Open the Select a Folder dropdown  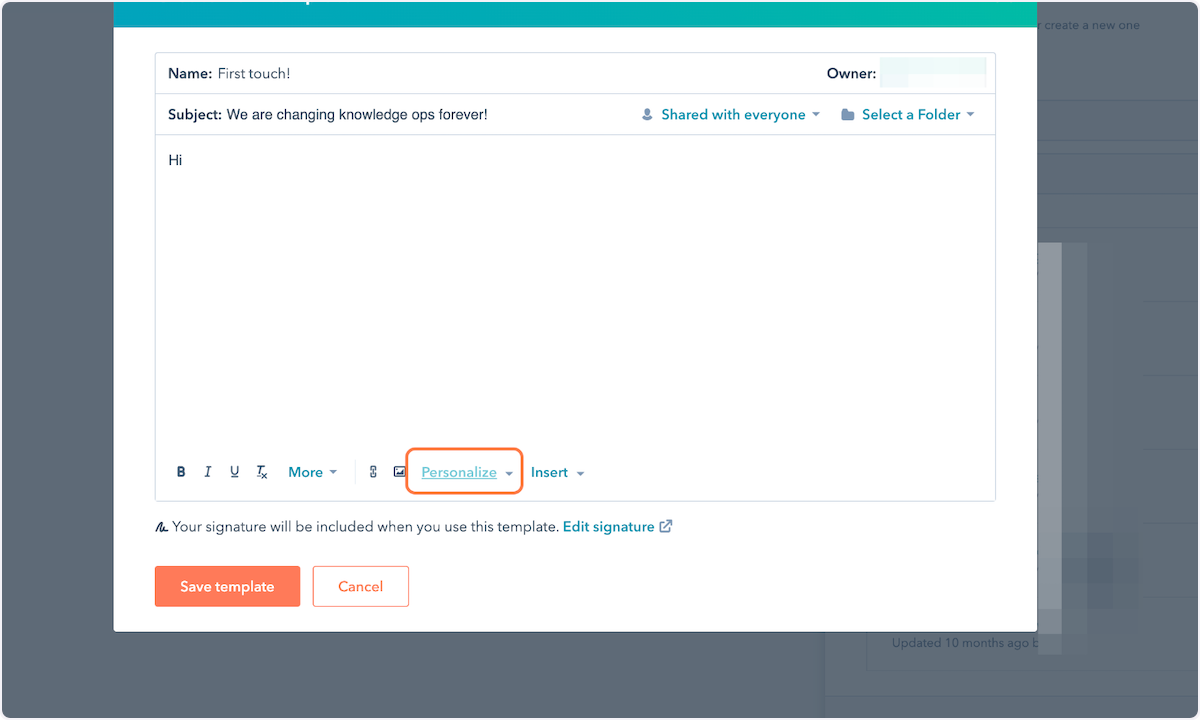pos(918,115)
